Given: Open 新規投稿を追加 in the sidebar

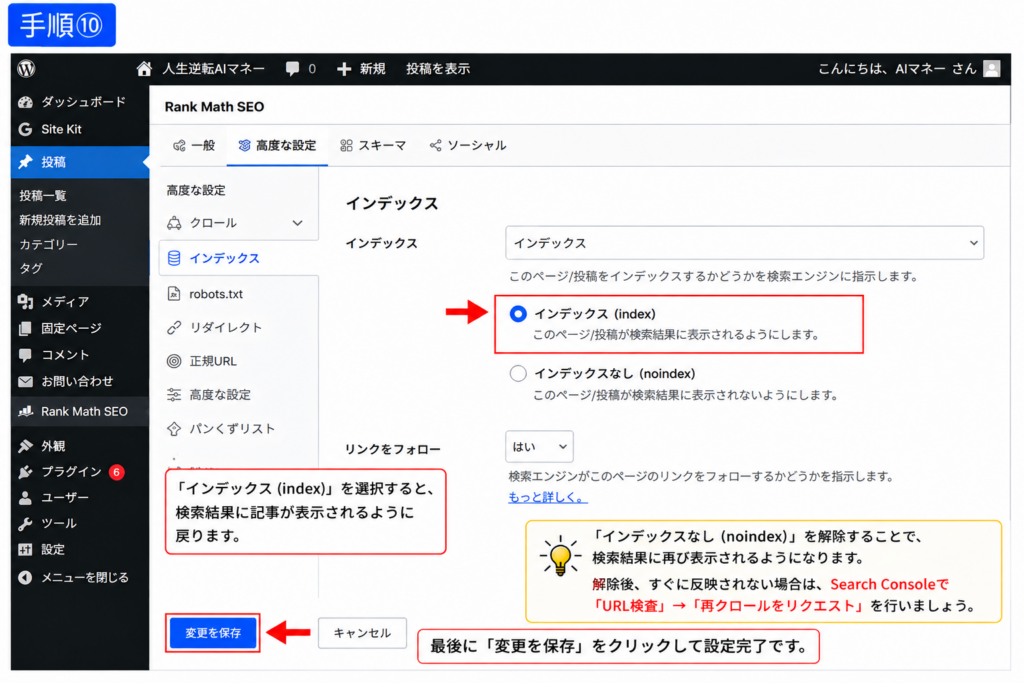Looking at the screenshot, I should 60,220.
